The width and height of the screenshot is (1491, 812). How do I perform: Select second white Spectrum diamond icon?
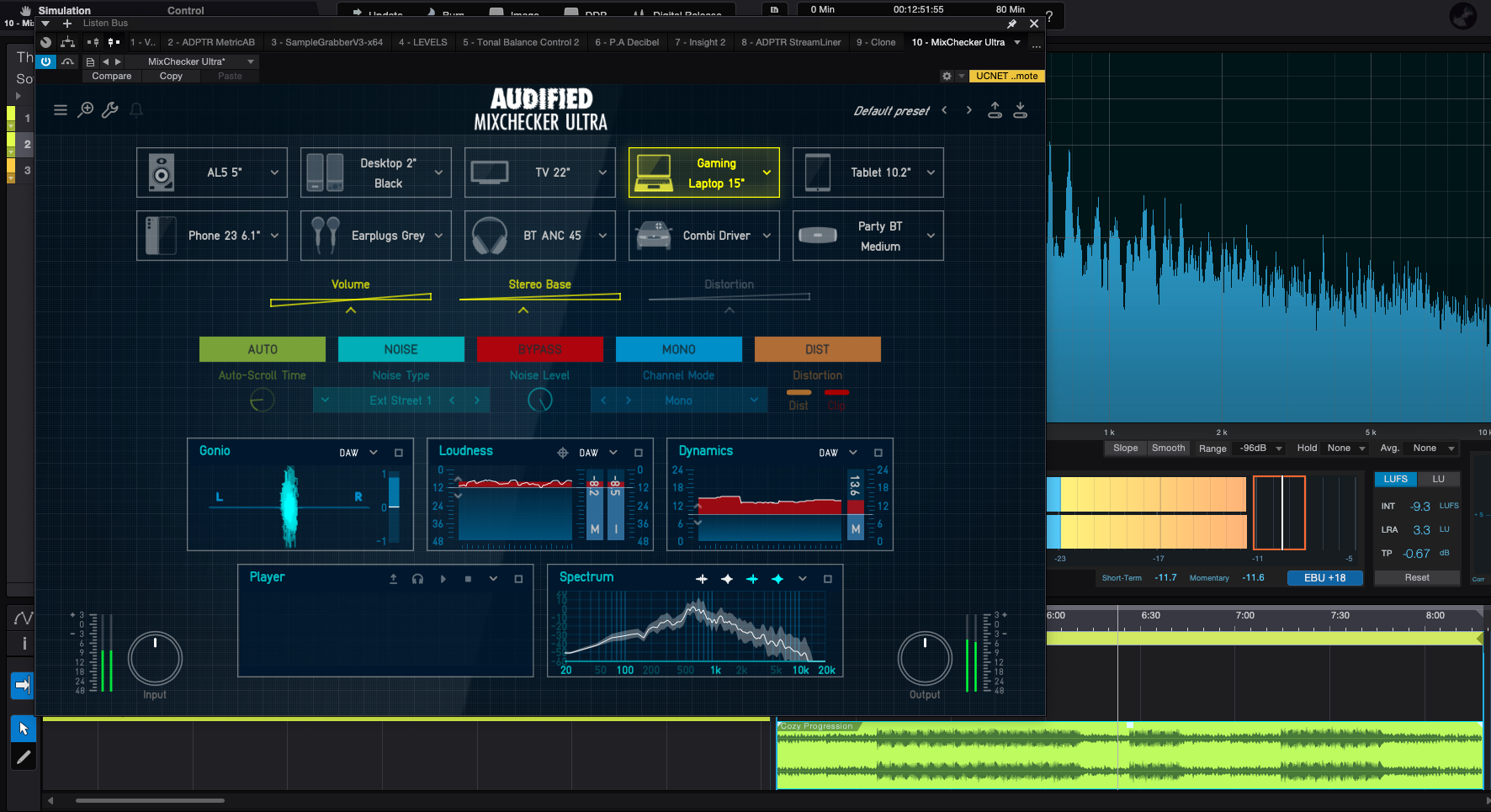click(x=727, y=579)
